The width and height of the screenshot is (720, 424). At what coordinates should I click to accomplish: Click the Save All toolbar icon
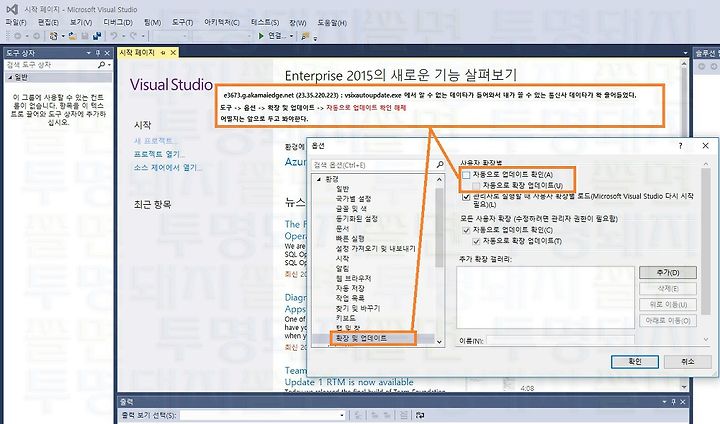point(97,36)
